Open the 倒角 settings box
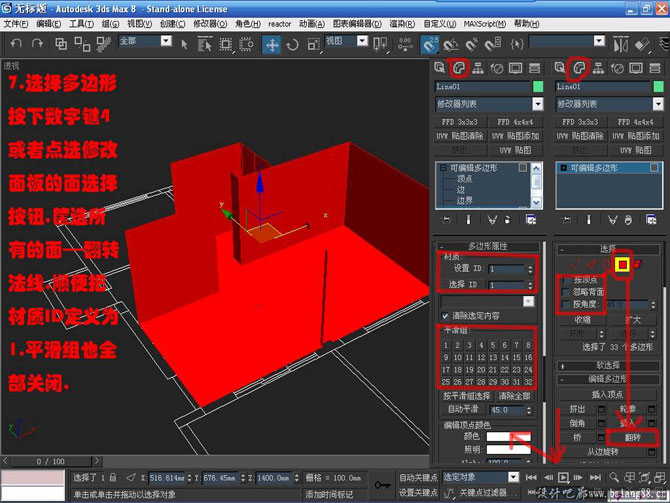670x503 pixels. pyautogui.click(x=602, y=423)
